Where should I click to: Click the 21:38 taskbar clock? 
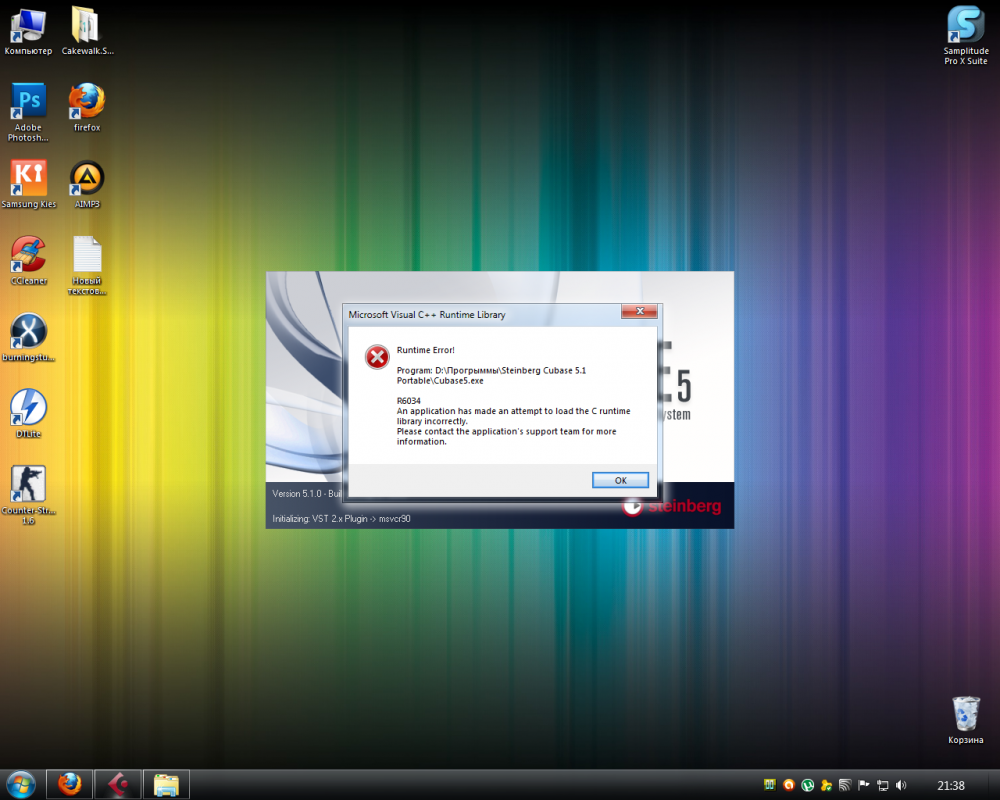tap(950, 785)
